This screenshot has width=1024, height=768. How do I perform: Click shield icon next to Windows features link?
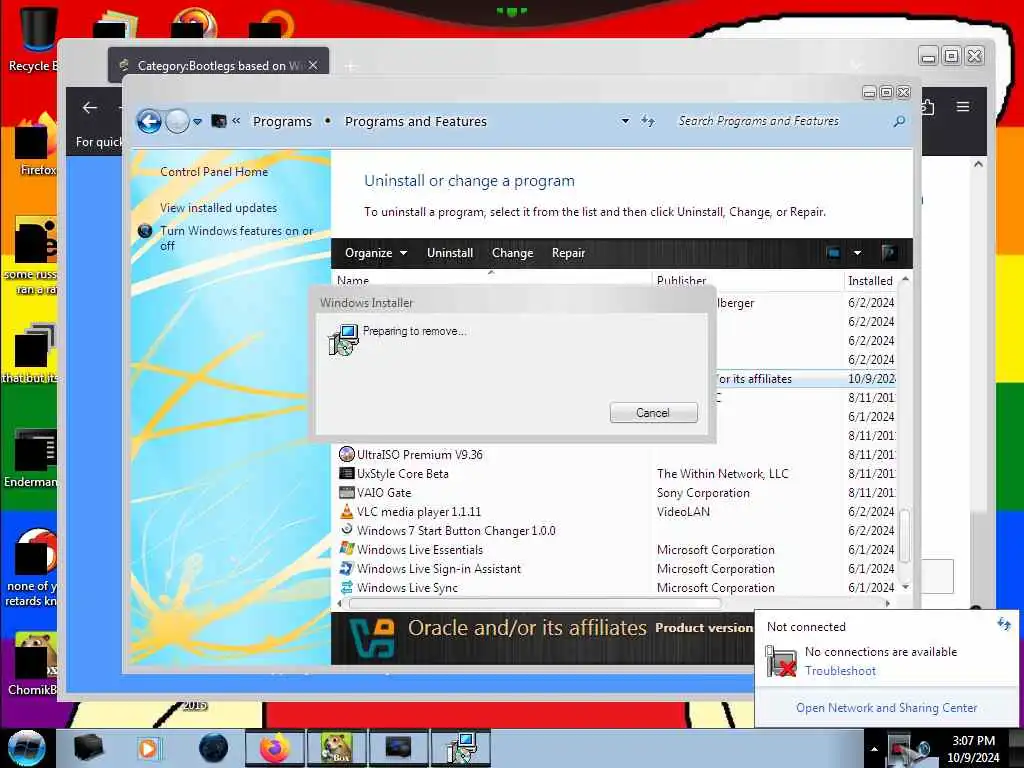click(x=145, y=231)
